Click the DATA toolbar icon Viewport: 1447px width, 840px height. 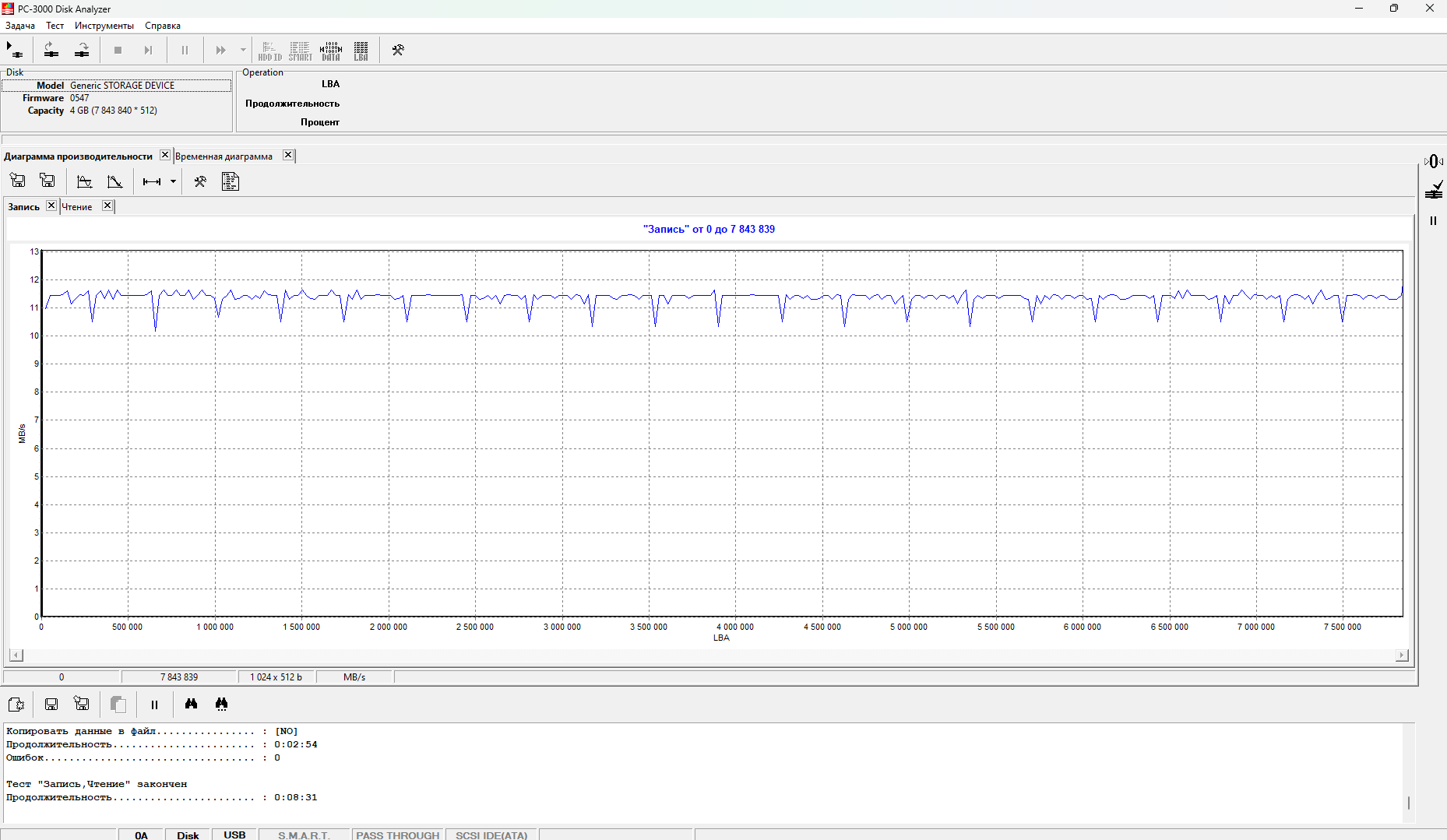click(x=331, y=51)
